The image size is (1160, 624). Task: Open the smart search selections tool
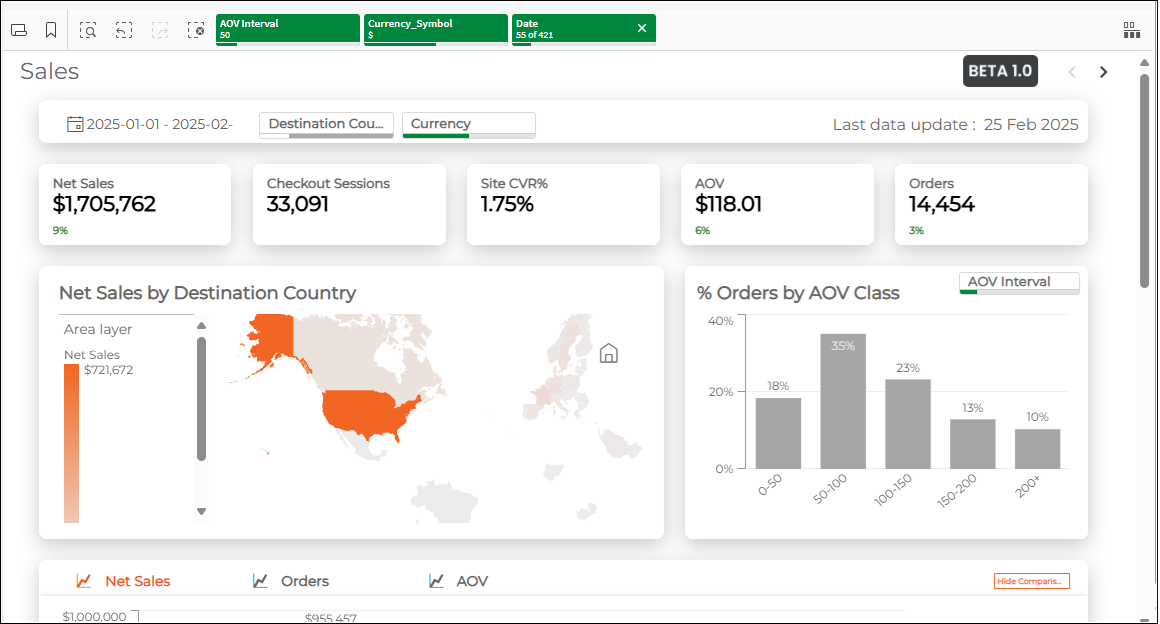(88, 30)
